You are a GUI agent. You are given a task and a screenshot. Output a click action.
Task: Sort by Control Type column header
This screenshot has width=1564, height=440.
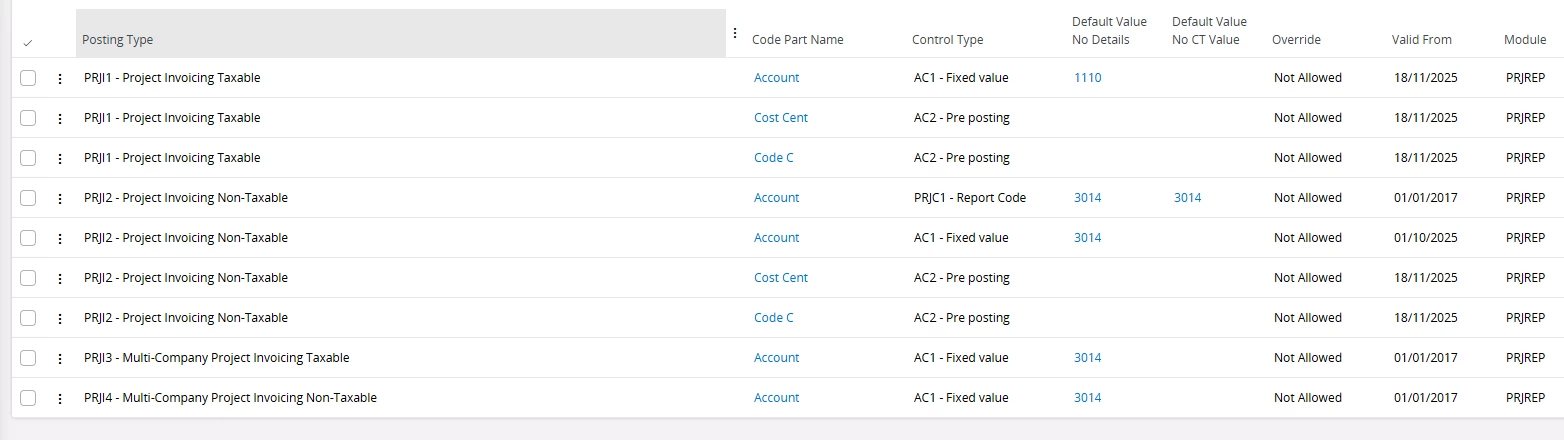pos(947,40)
